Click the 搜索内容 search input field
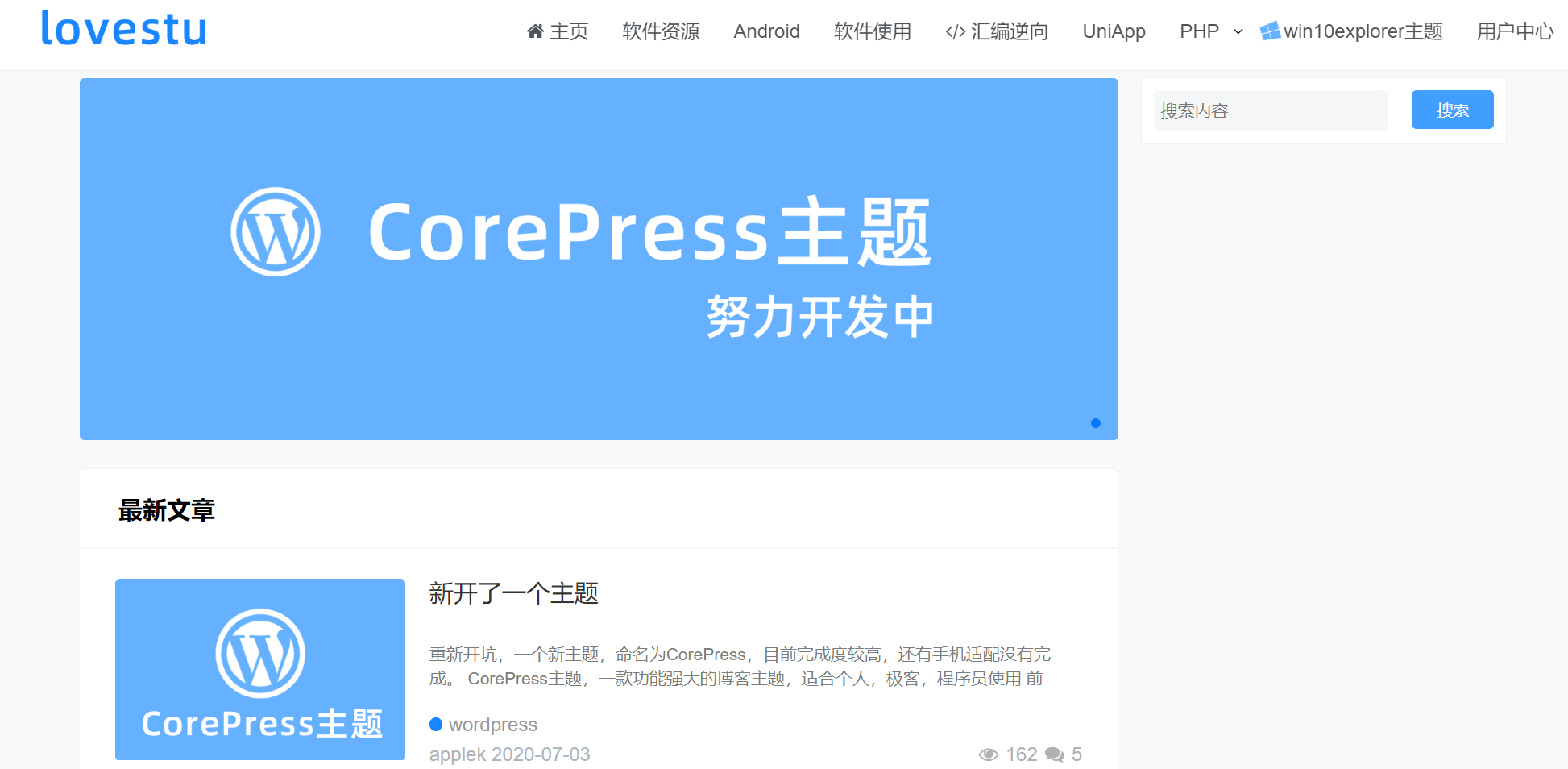The height and width of the screenshot is (769, 1568). tap(1271, 110)
